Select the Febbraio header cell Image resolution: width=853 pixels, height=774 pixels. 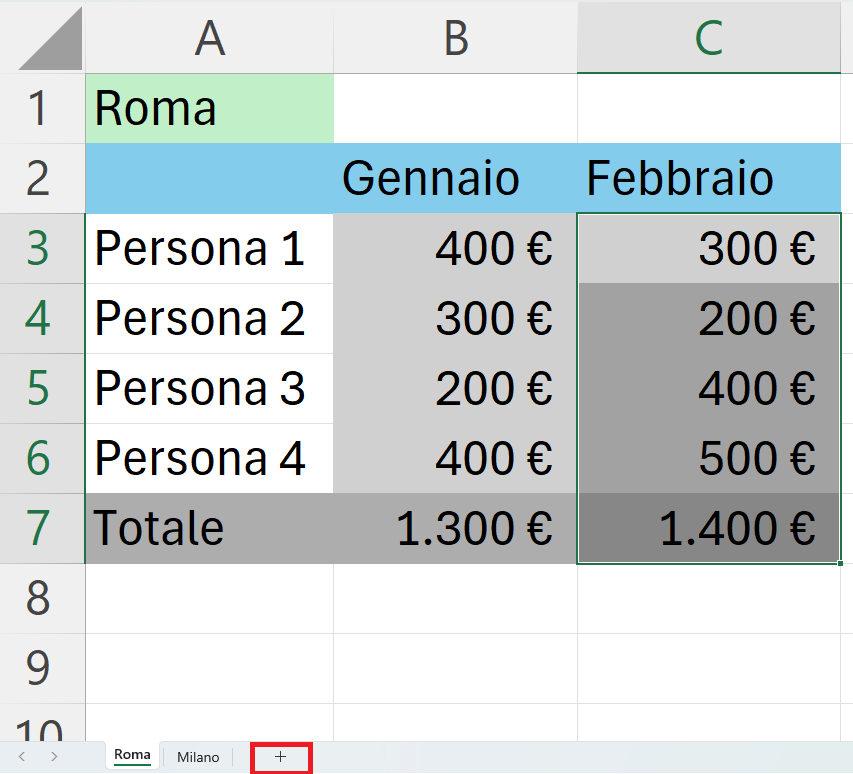[709, 178]
